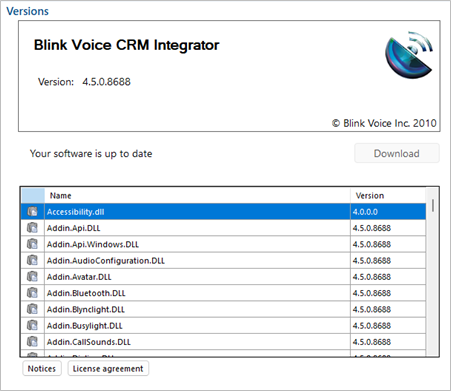The width and height of the screenshot is (451, 391).
Task: Select the file icon beside Addin.Busylight.DLL
Action: coord(32,326)
